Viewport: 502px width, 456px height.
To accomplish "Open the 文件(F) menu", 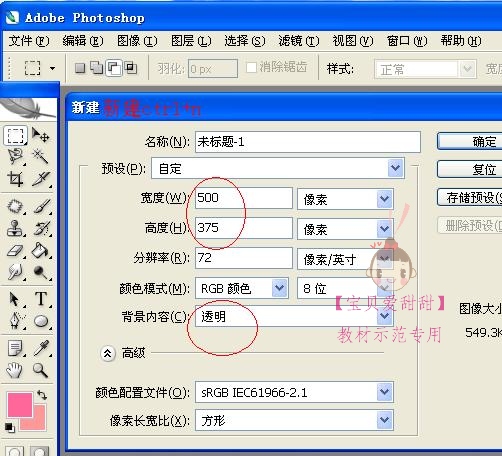I will pyautogui.click(x=29, y=41).
